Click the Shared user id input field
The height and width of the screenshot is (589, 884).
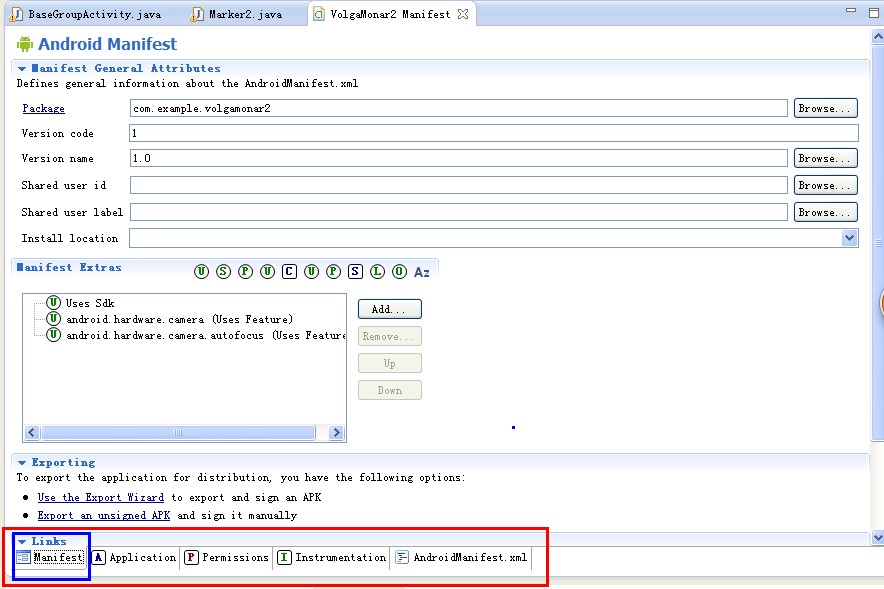458,185
